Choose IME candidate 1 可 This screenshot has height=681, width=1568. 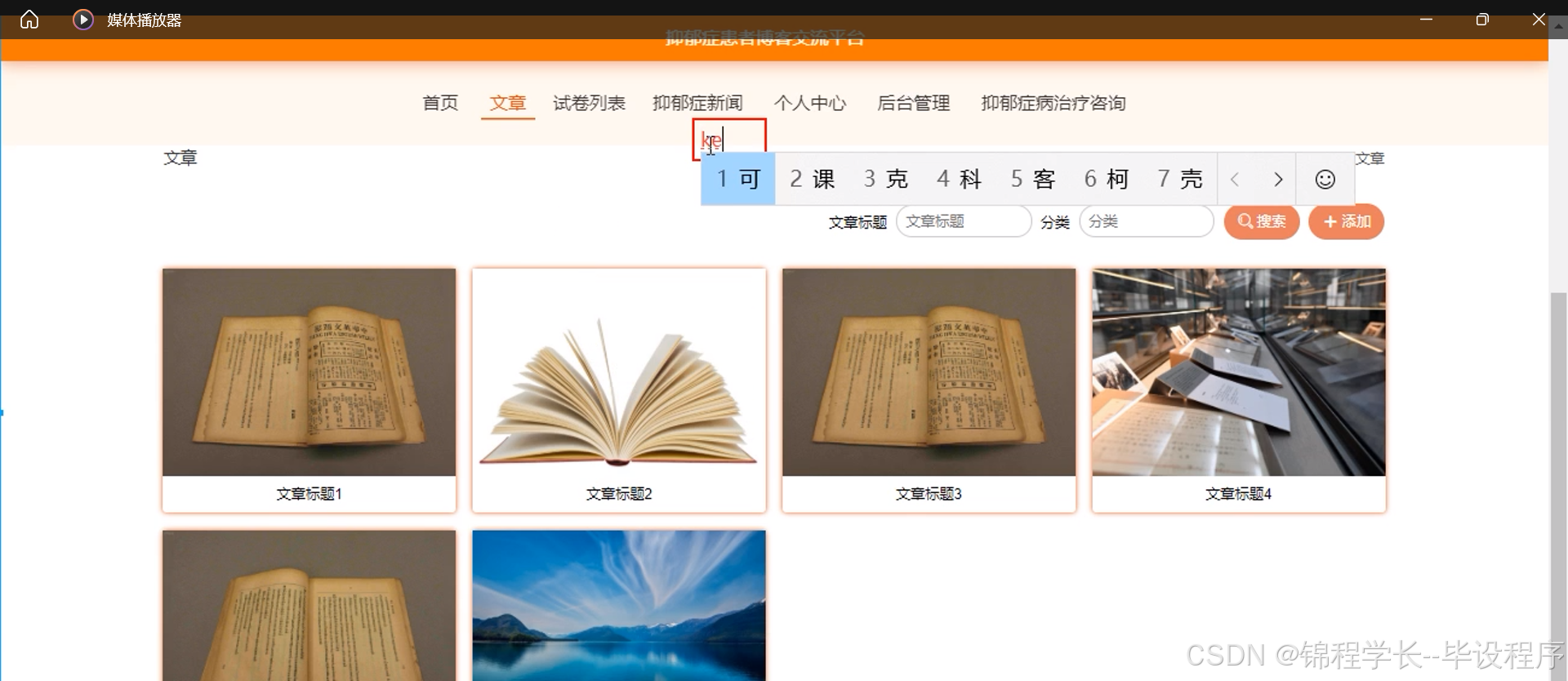[738, 179]
